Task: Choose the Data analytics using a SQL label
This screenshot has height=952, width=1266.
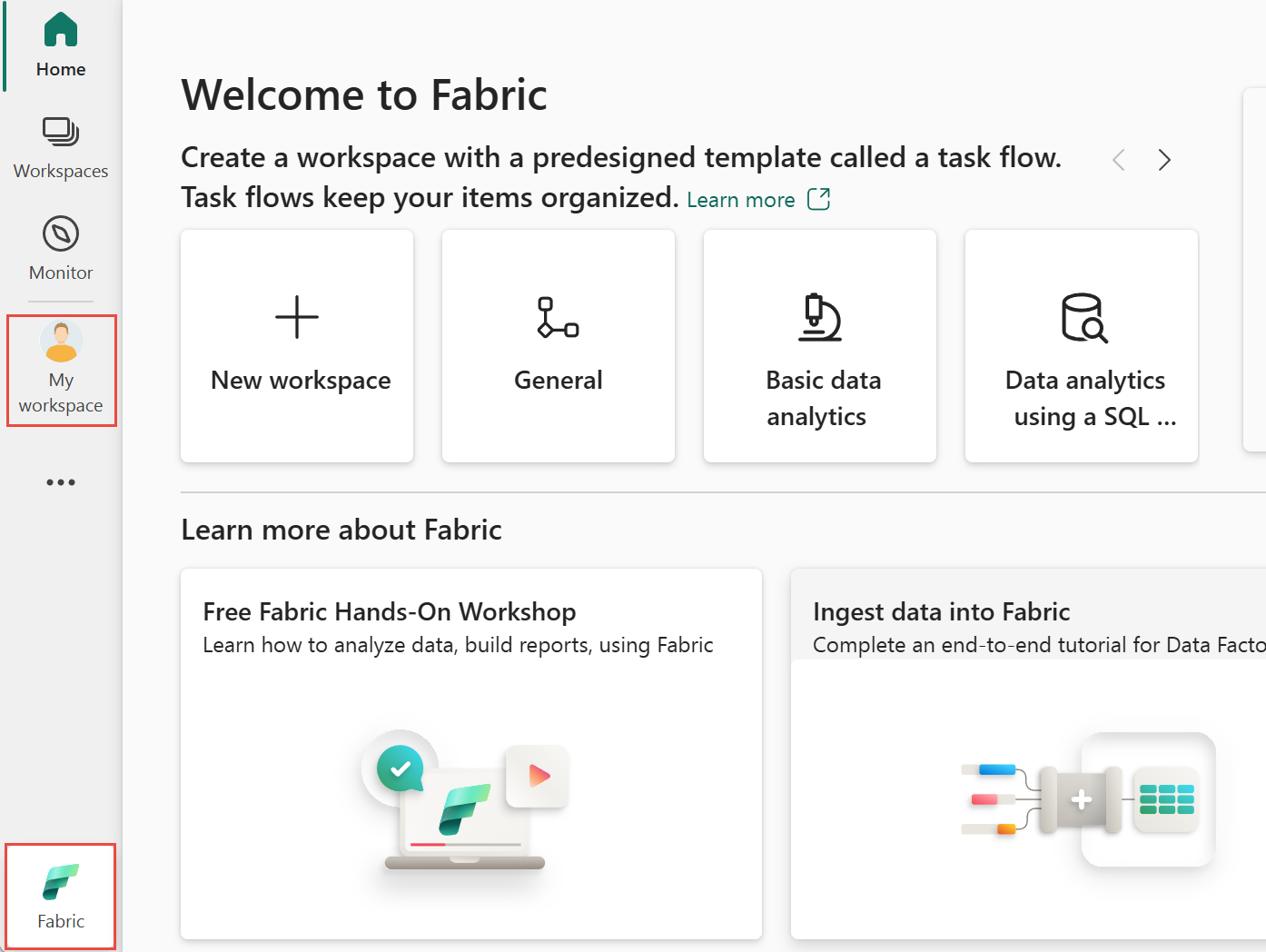Action: click(1090, 398)
